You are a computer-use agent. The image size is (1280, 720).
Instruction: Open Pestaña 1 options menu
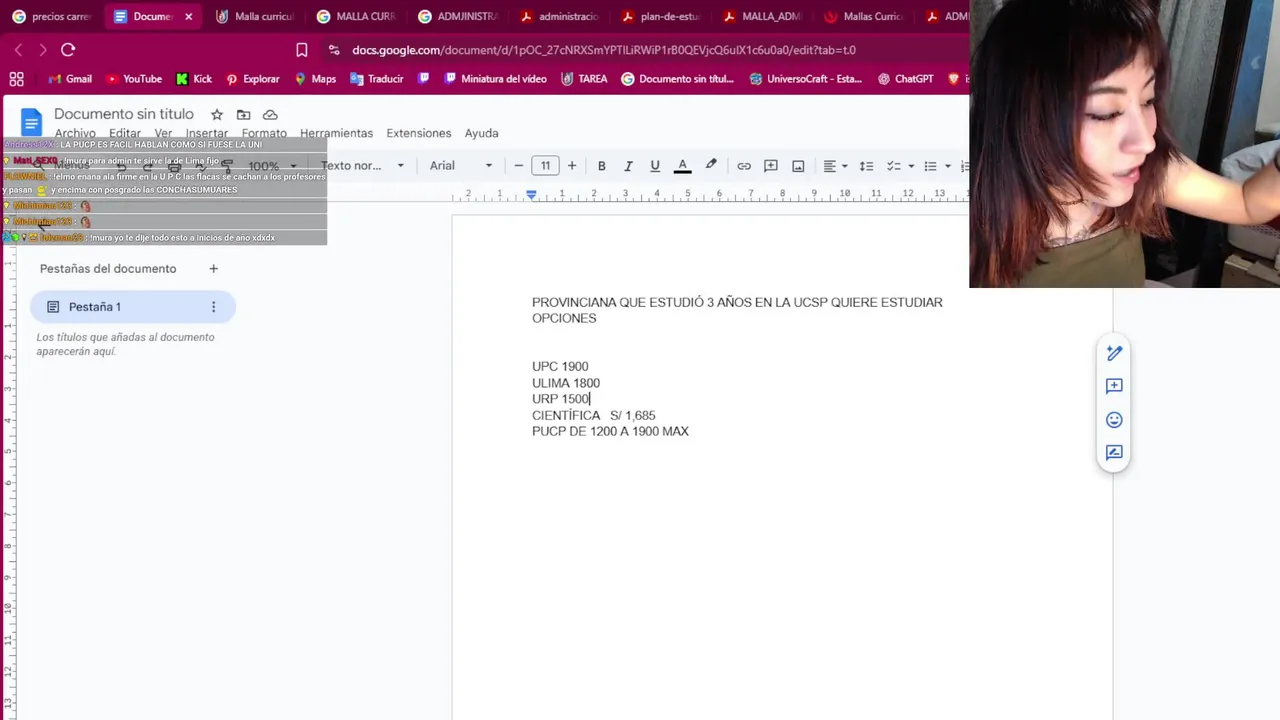click(213, 307)
